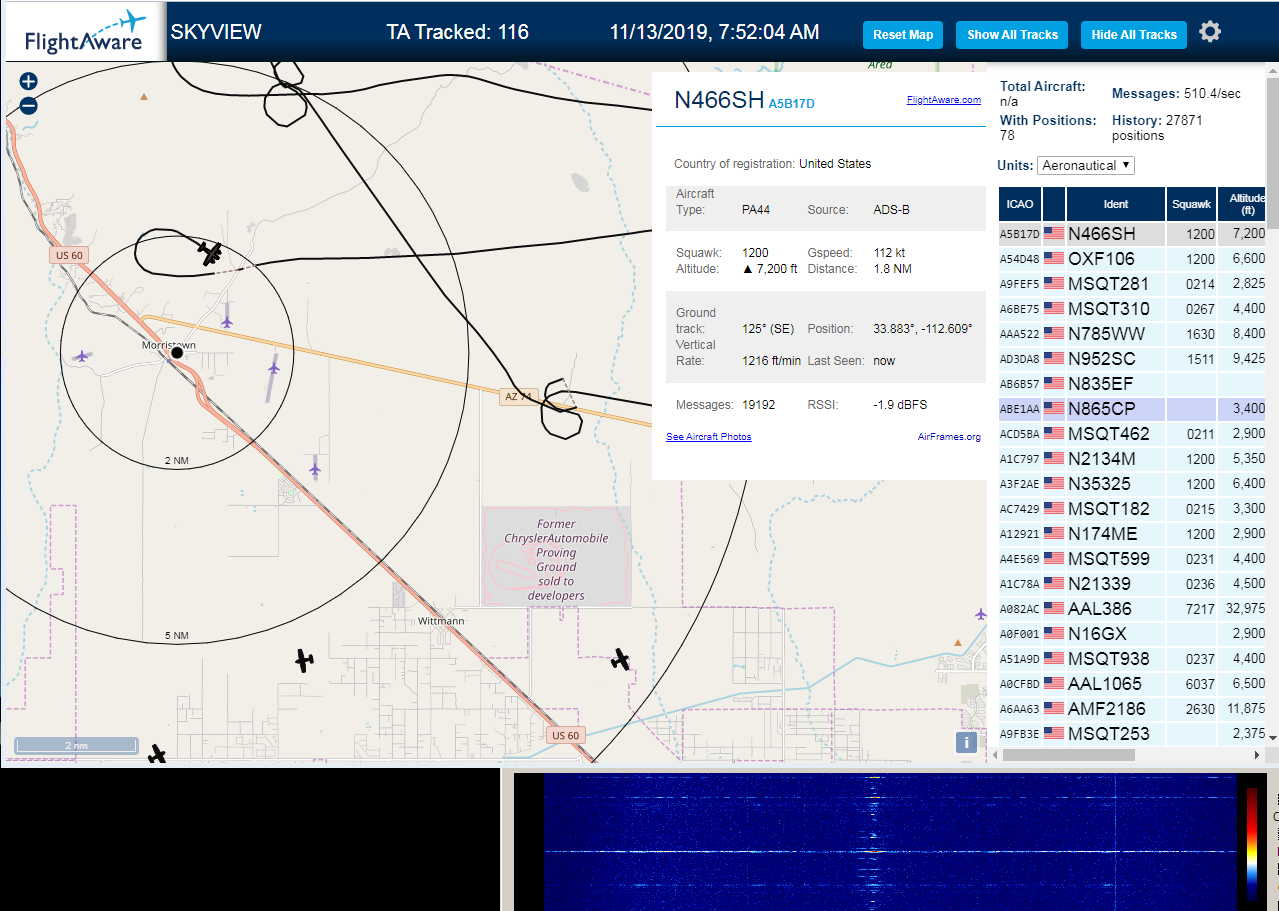1279x911 pixels.
Task: Sort table by Altitude column header
Action: [1244, 204]
